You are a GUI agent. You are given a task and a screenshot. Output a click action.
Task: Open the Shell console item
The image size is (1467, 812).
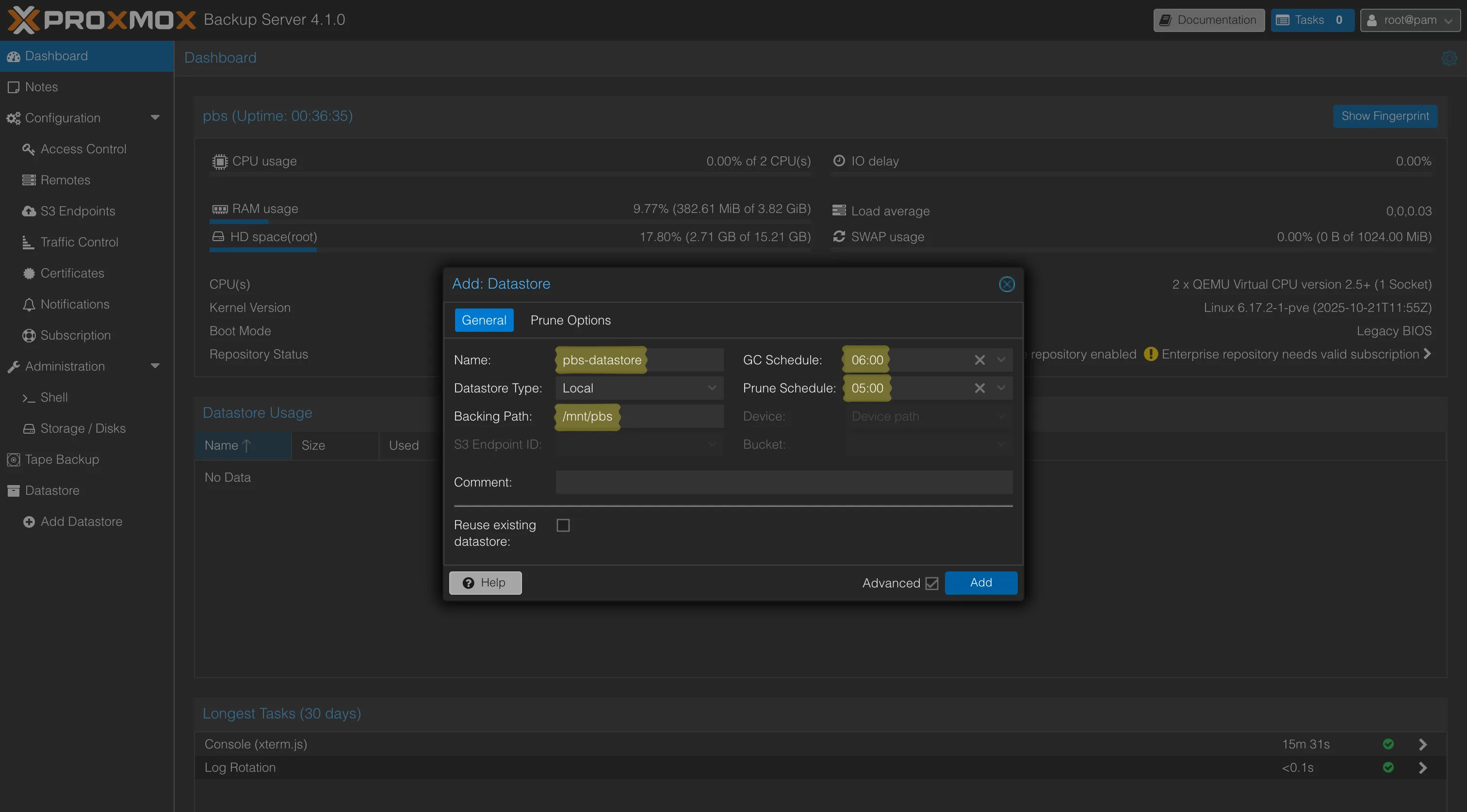(86, 397)
